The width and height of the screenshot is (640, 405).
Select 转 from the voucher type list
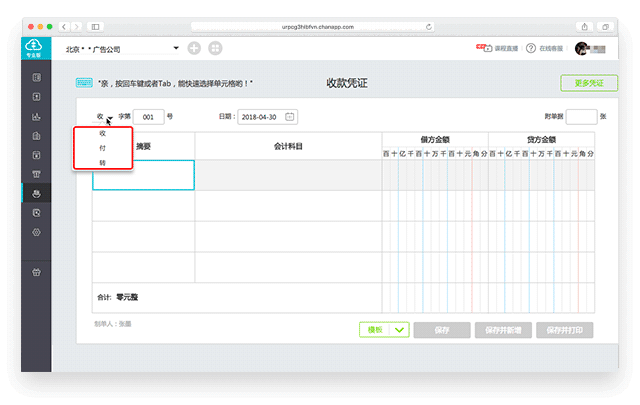[102, 161]
